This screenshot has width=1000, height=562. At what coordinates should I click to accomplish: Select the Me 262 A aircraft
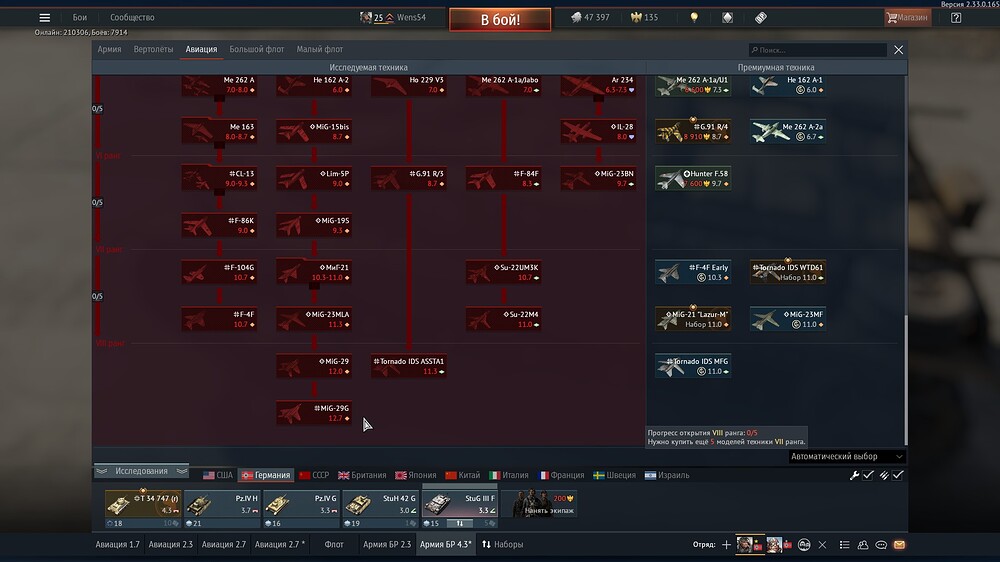219,85
